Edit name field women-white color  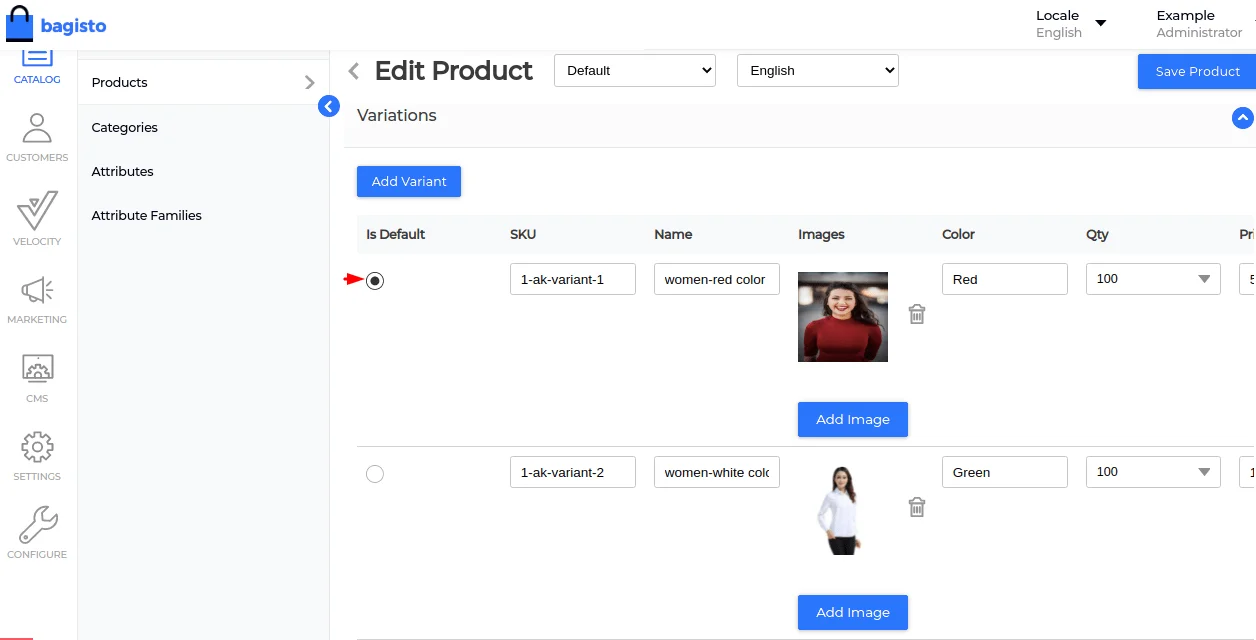tap(717, 472)
